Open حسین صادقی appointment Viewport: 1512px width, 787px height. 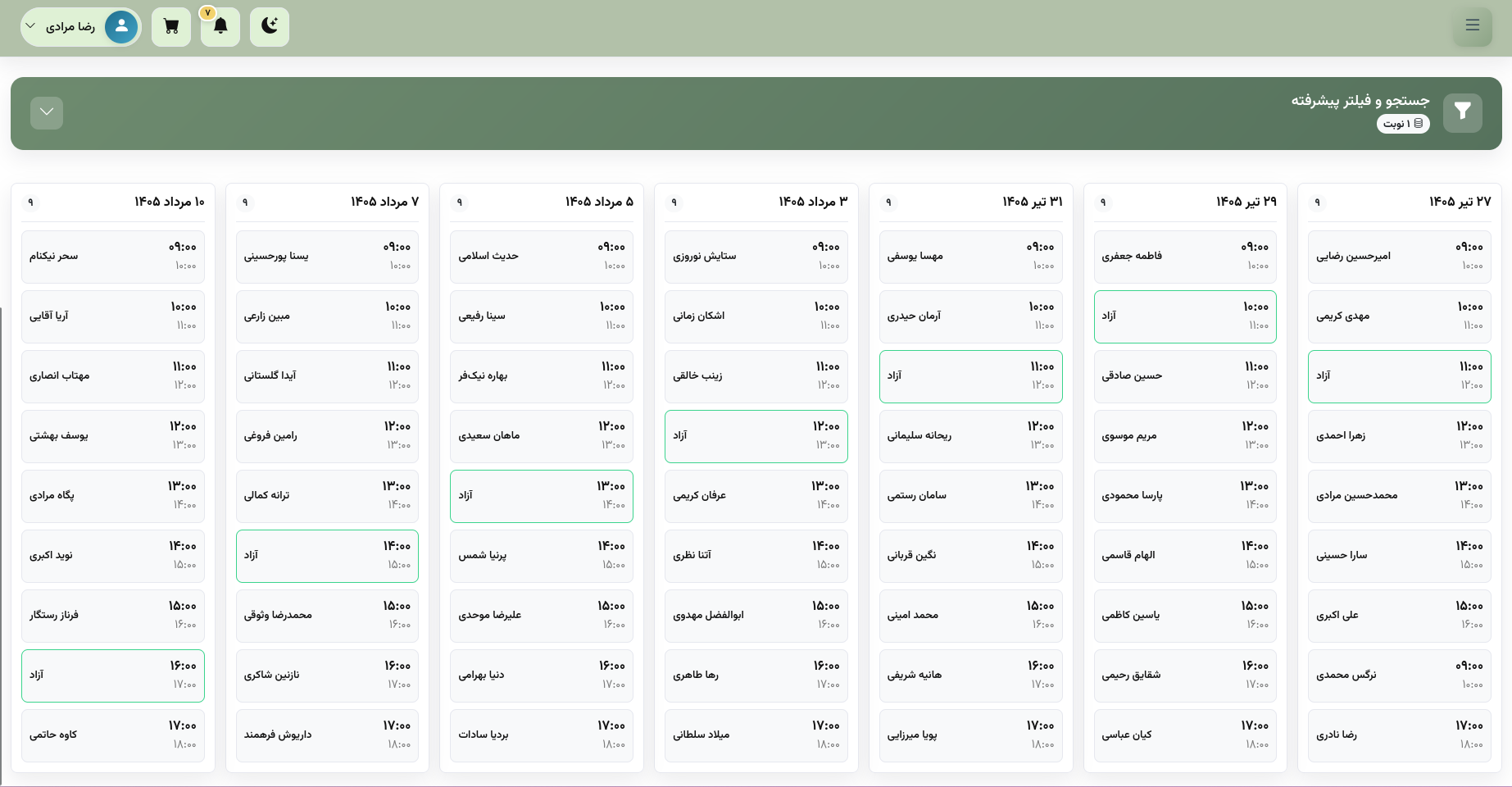(x=1185, y=376)
